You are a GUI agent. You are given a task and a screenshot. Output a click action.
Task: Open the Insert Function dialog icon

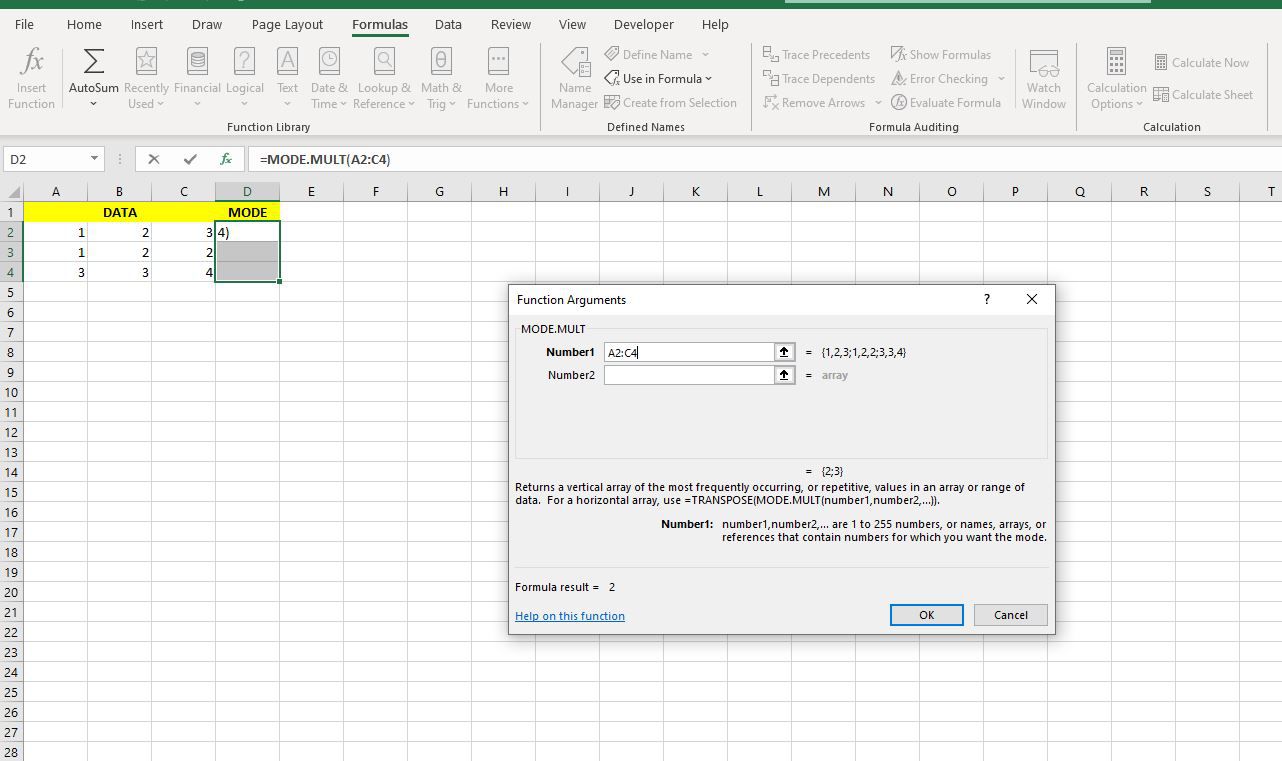pyautogui.click(x=31, y=78)
